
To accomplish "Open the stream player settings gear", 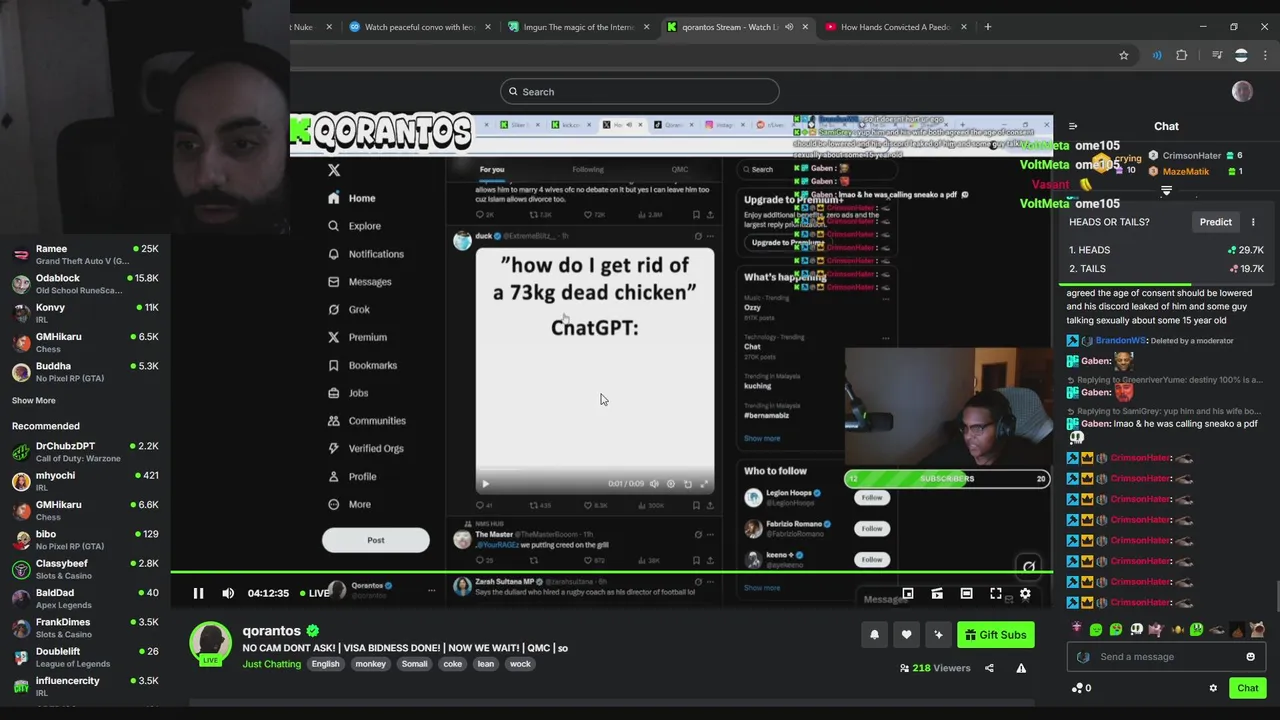I will pos(1025,594).
